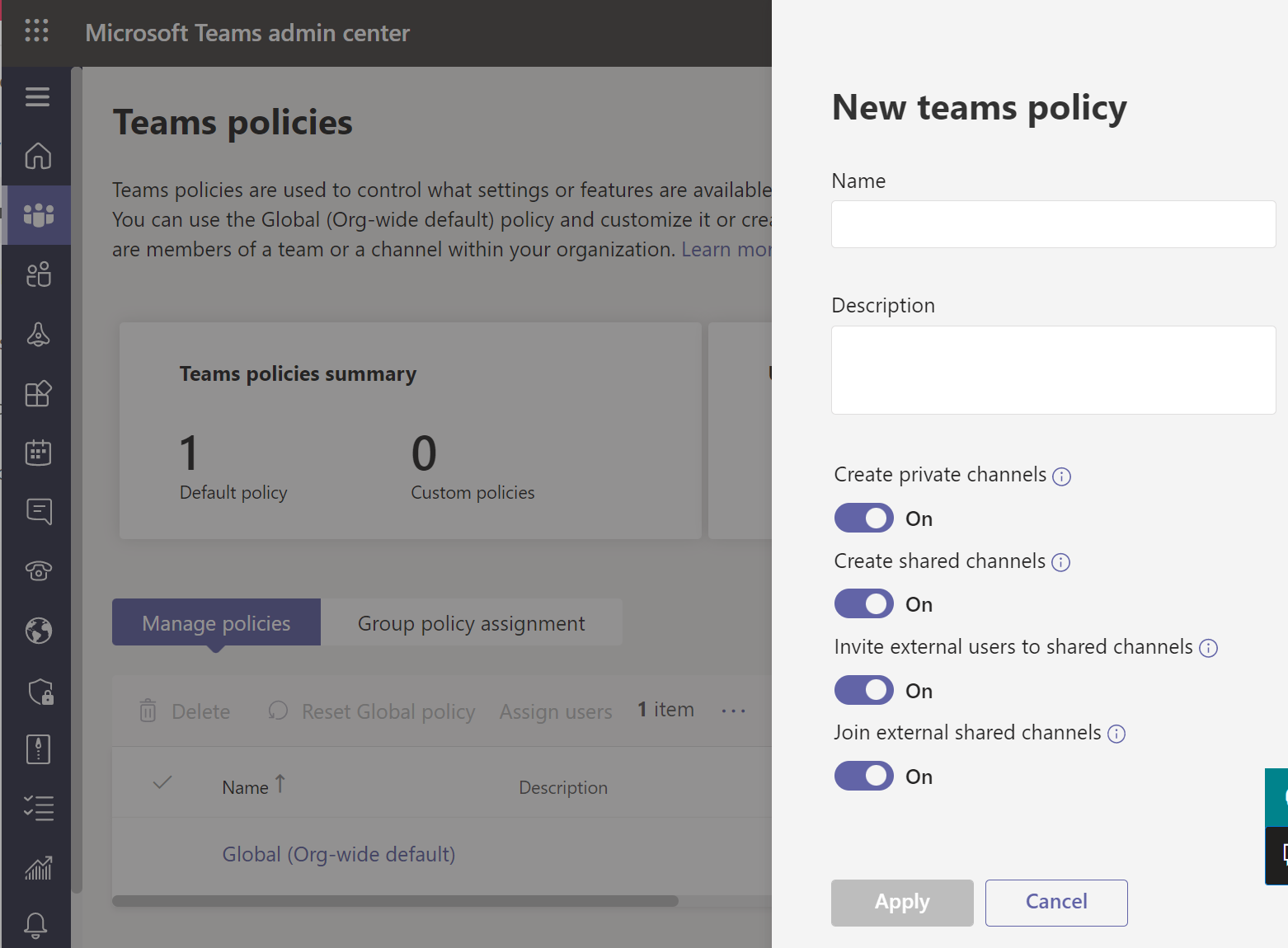Image resolution: width=1288 pixels, height=948 pixels.
Task: Click the horizontal scrollbar under the table
Action: tap(395, 901)
